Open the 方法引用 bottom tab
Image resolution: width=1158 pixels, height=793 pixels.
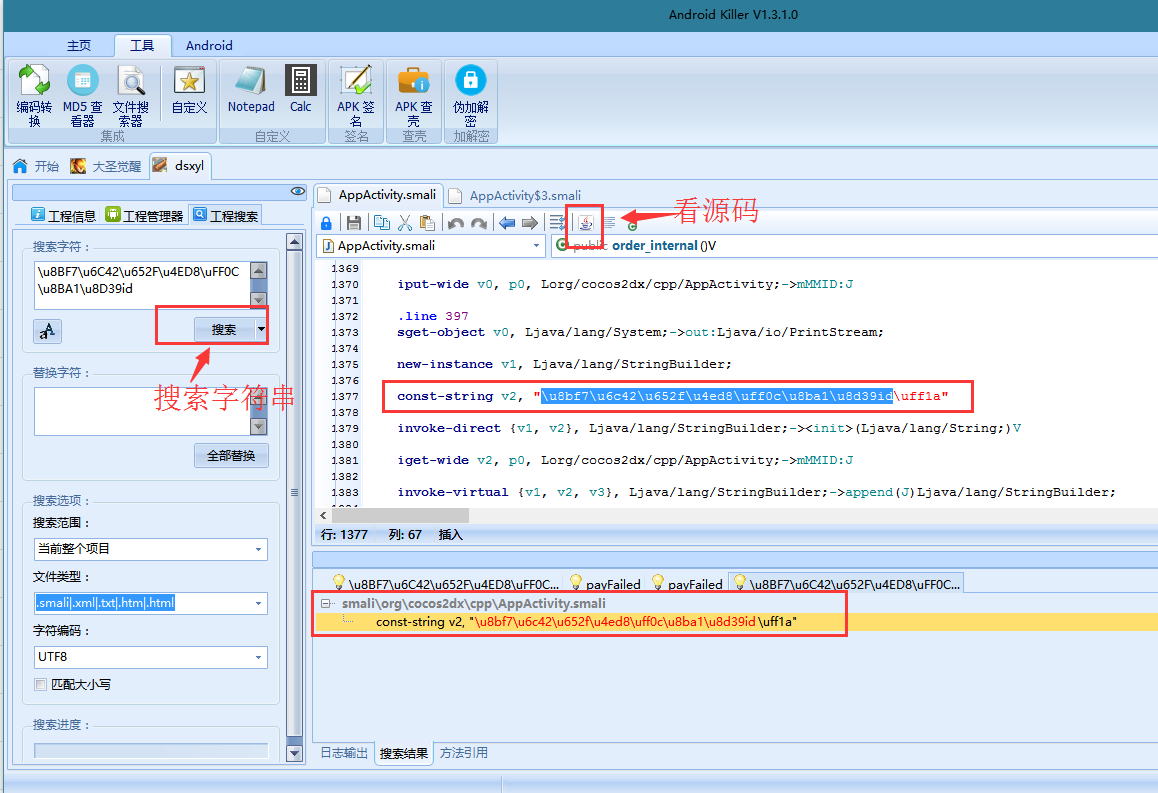click(464, 752)
